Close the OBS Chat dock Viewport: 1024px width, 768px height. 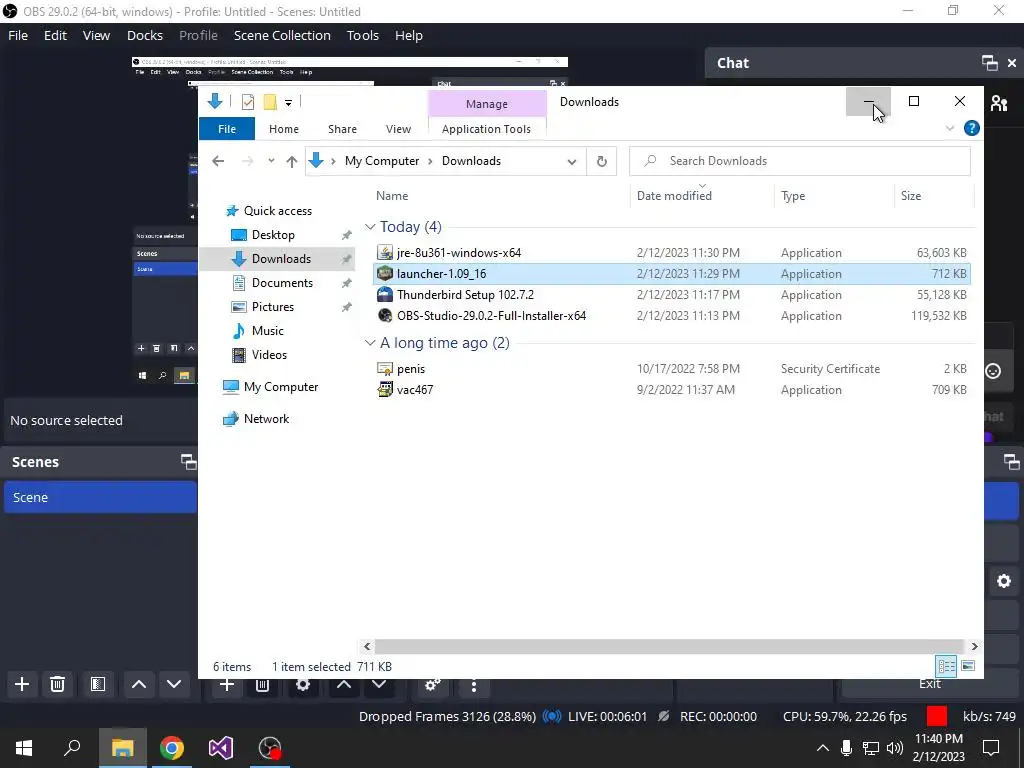tap(1012, 63)
